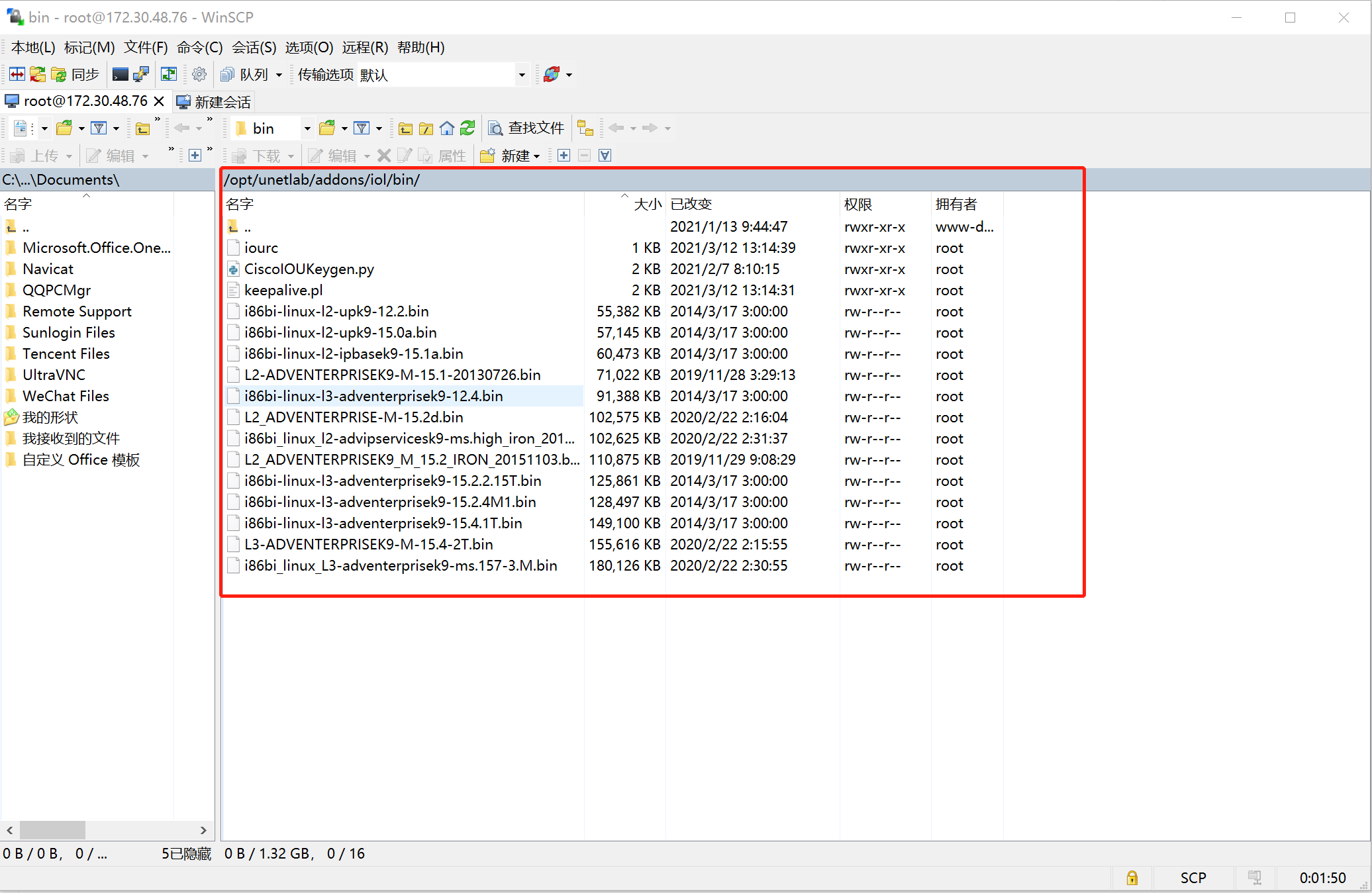This screenshot has height=893, width=1372.
Task: Click Keep Remote Directory Up To Date icon
Action: (x=169, y=74)
